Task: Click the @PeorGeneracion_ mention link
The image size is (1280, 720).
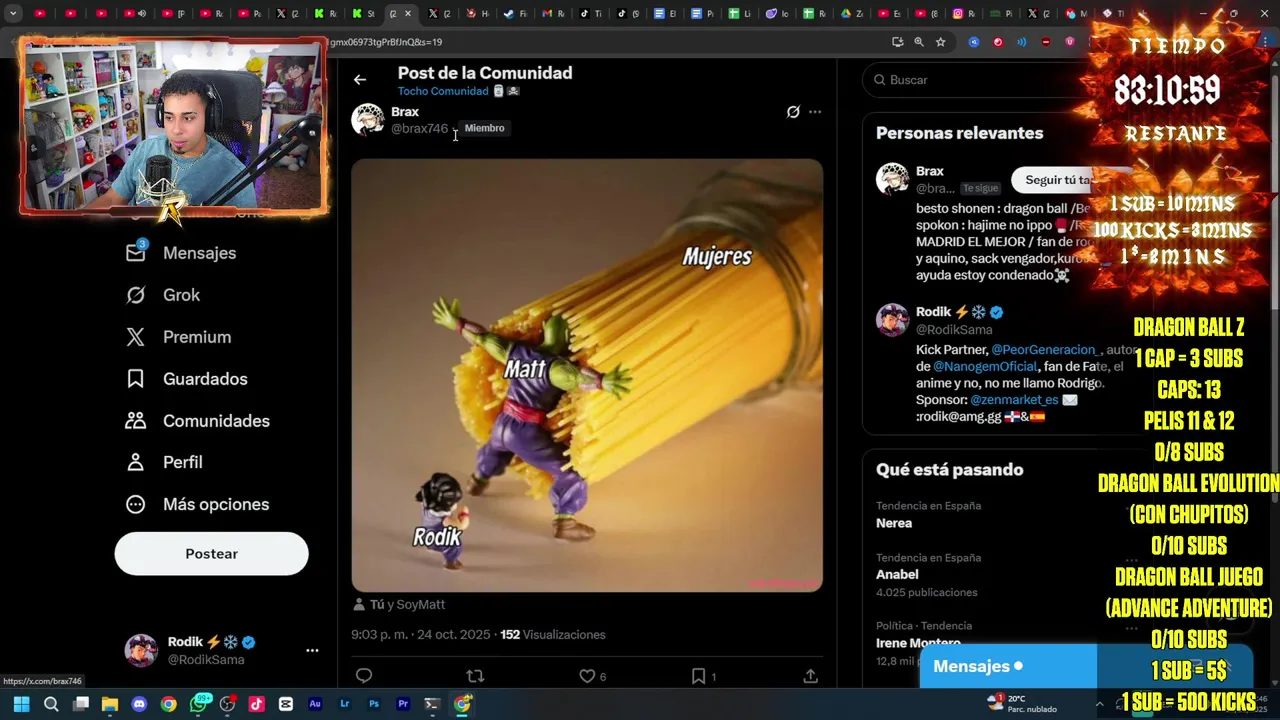Action: click(1044, 350)
